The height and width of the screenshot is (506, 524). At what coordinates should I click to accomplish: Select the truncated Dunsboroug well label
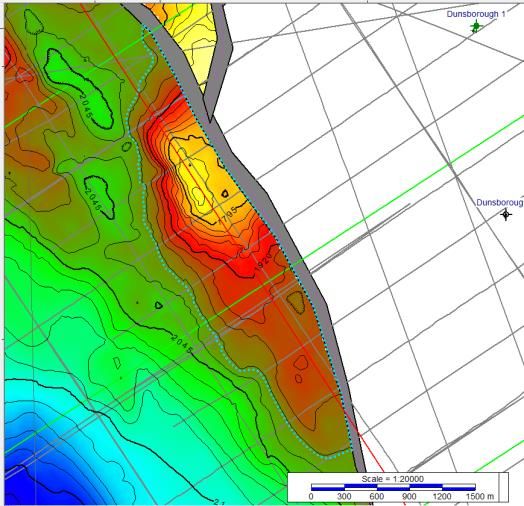[x=500, y=203]
